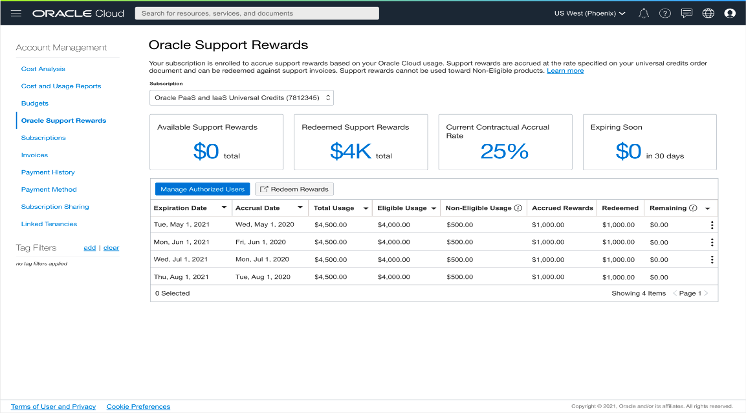The image size is (746, 414).
Task: Click Expiring Soon card
Action: pyautogui.click(x=650, y=142)
